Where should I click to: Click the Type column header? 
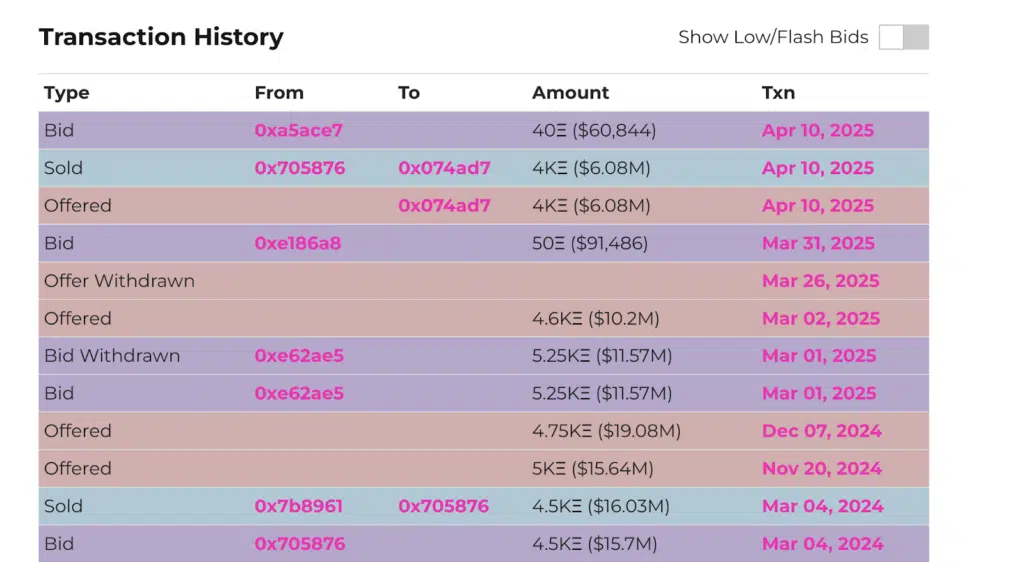[66, 93]
